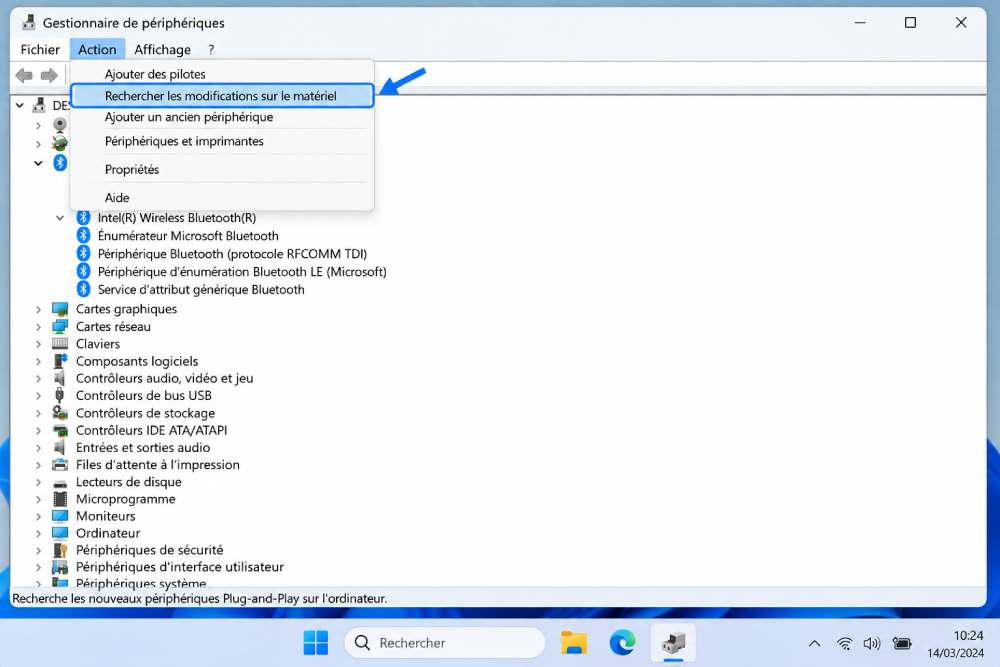This screenshot has width=1000, height=667.
Task: Click the Périphériques d'interface utilisateur icon
Action: tap(60, 567)
